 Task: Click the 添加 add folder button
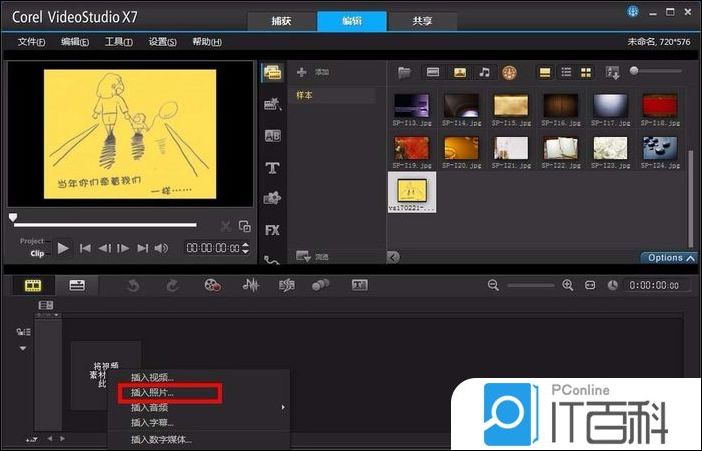[313, 73]
